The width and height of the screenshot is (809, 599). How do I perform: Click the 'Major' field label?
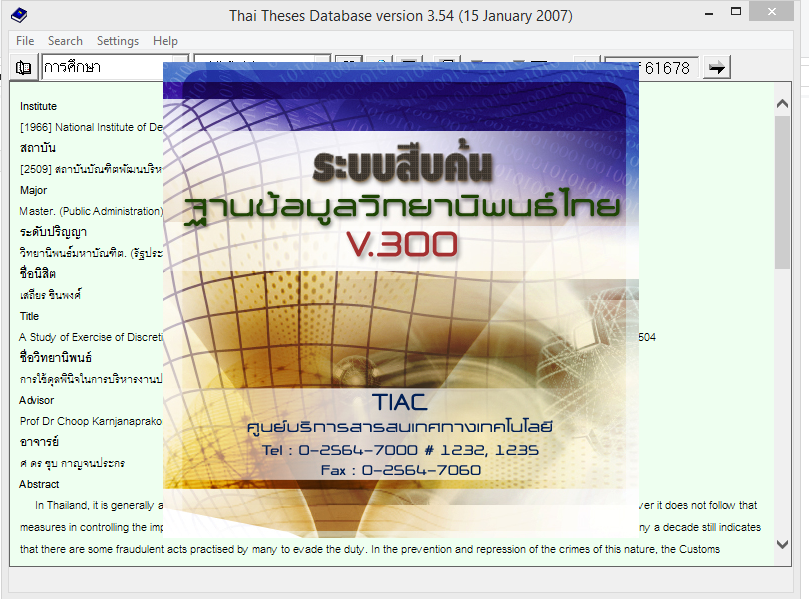[x=34, y=190]
